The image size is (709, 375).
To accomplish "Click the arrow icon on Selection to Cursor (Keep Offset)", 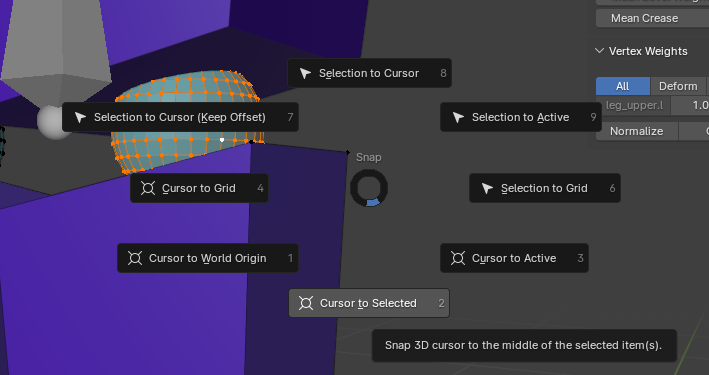I will [x=80, y=117].
